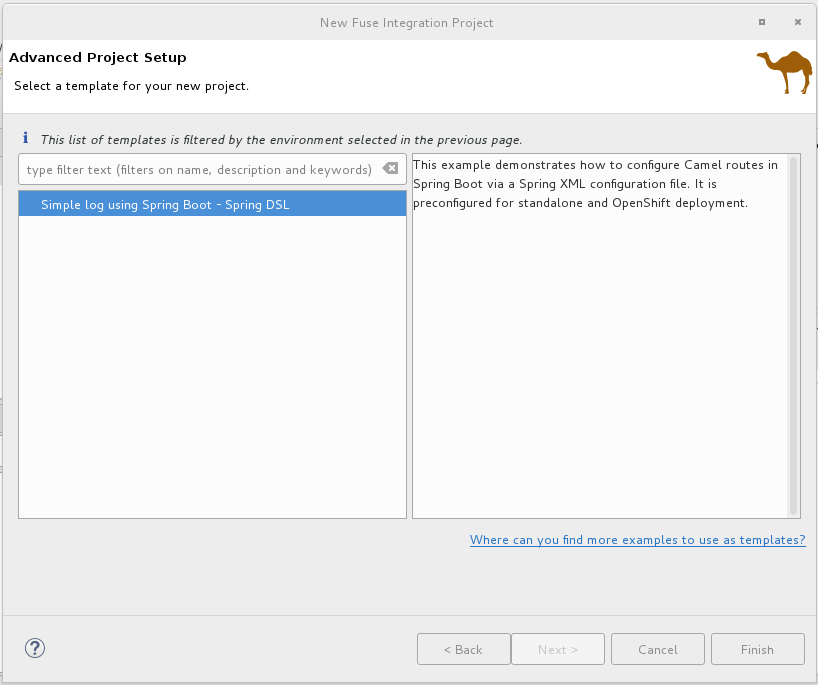Click the blue info icon

(x=26, y=140)
